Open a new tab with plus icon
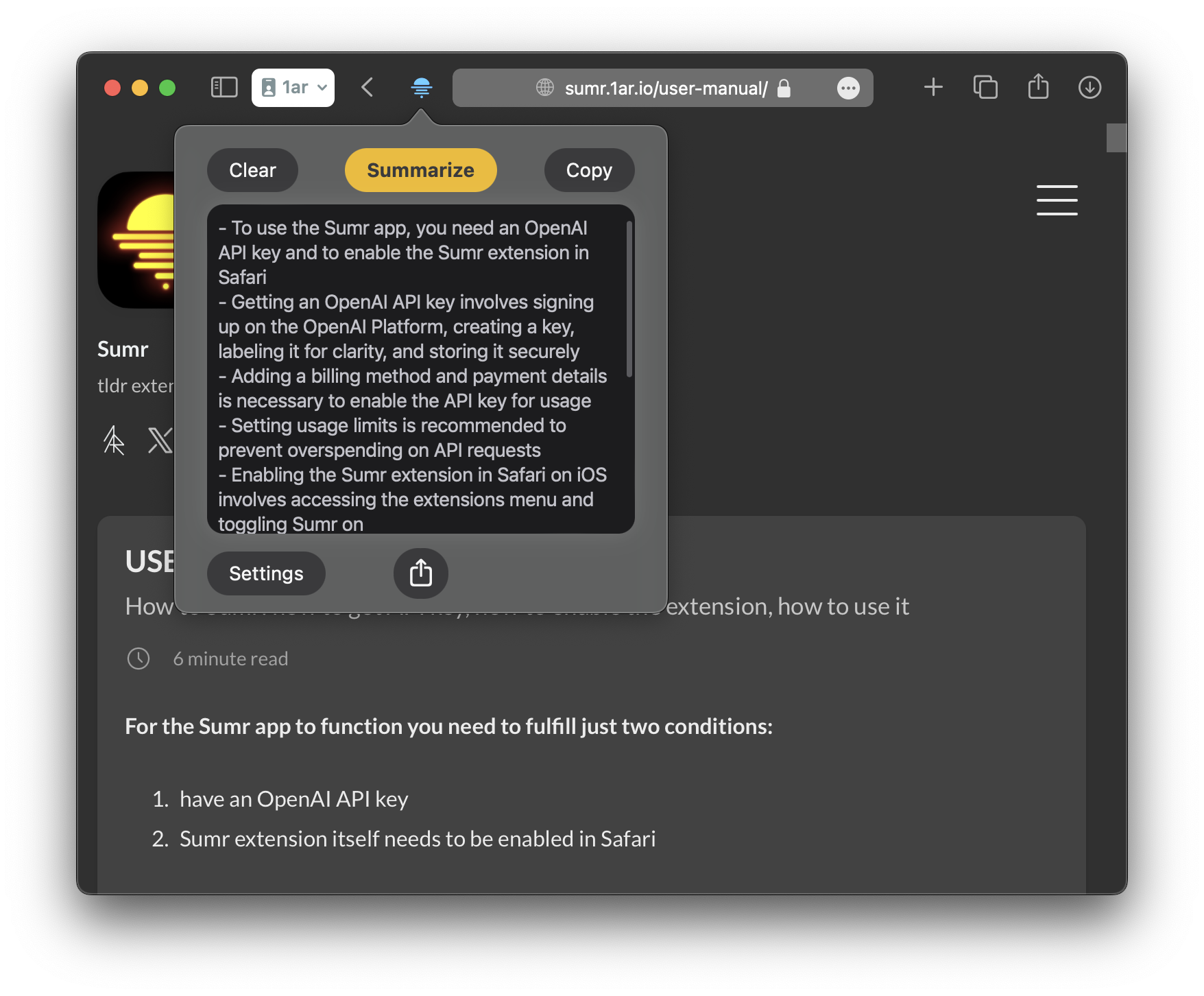The width and height of the screenshot is (1204, 996). pyautogui.click(x=933, y=87)
